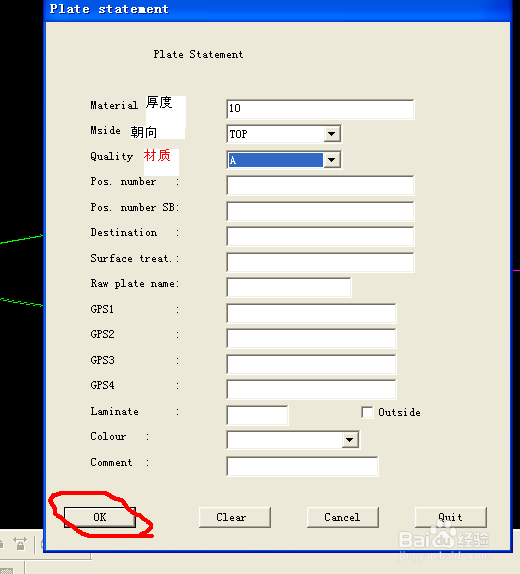Click the Destination label
The width and height of the screenshot is (520, 574).
point(124,232)
